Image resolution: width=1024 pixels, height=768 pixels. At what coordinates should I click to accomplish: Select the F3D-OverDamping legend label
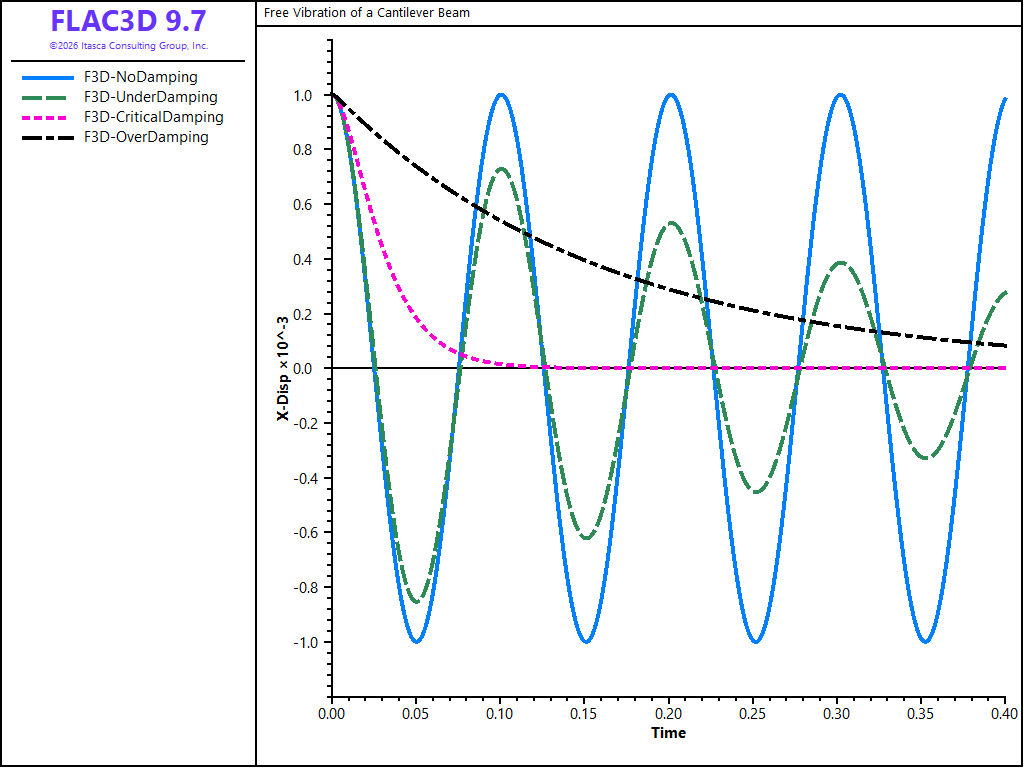point(146,137)
